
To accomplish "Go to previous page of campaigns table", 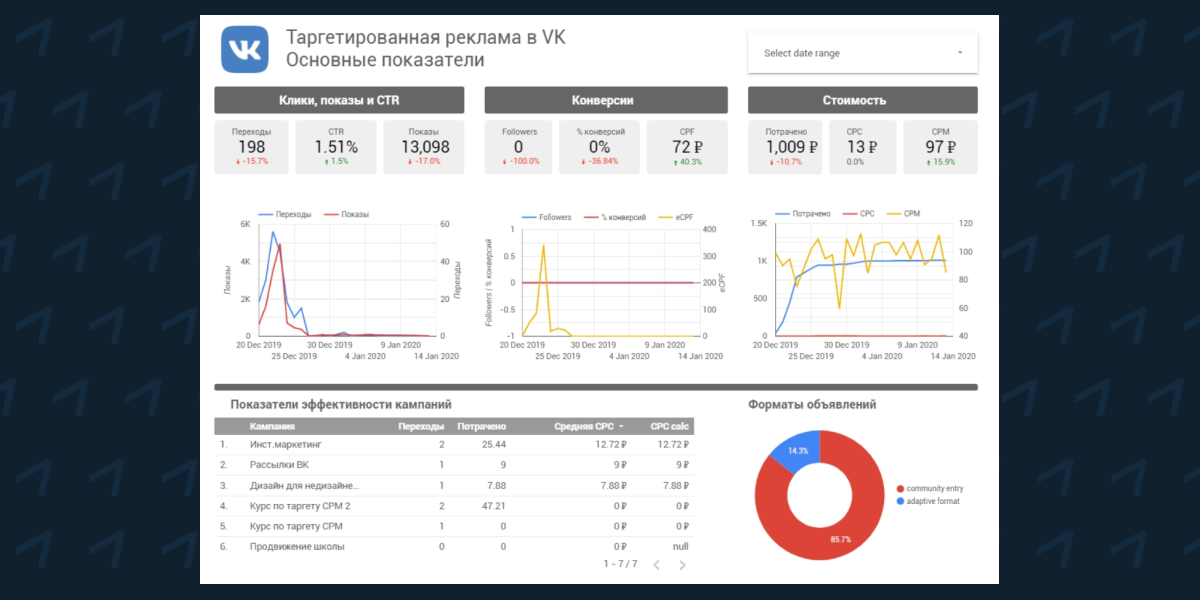I will click(657, 565).
